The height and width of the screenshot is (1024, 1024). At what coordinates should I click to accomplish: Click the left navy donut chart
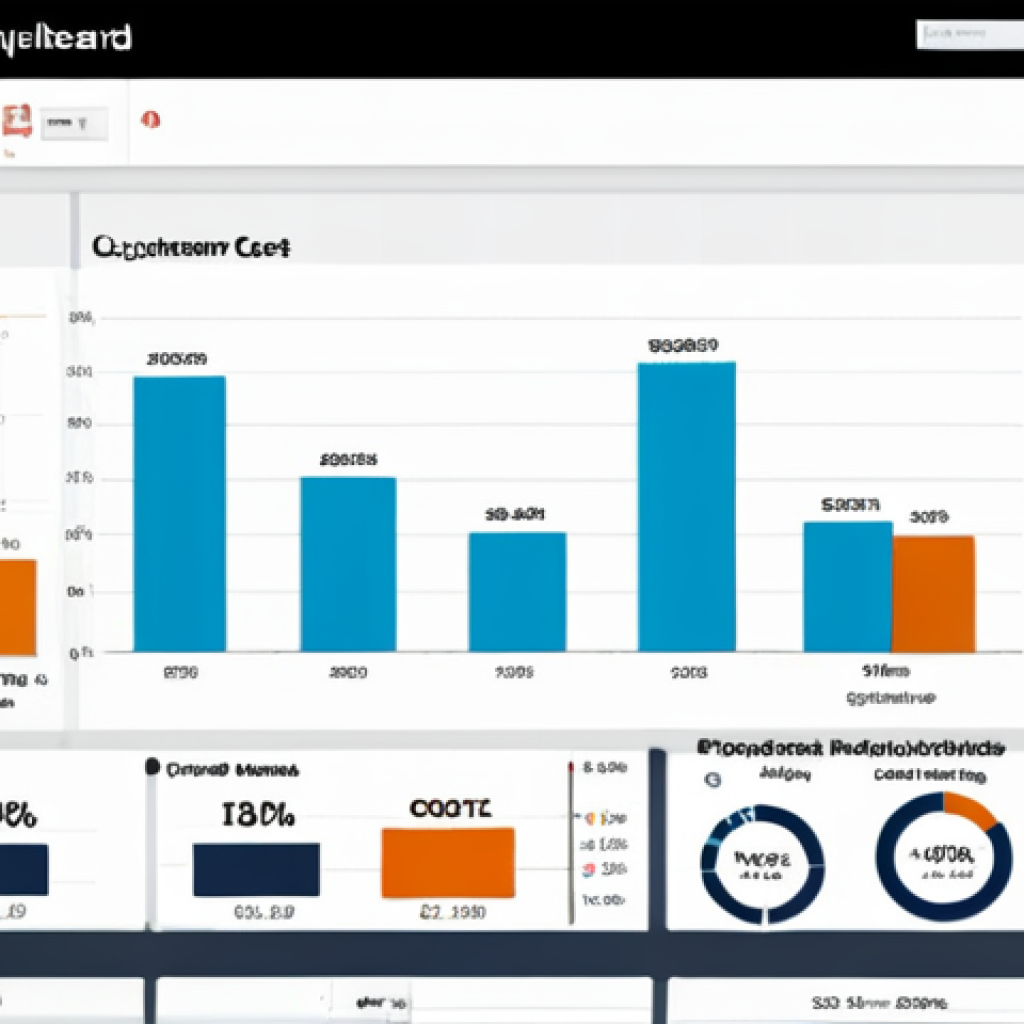click(762, 864)
